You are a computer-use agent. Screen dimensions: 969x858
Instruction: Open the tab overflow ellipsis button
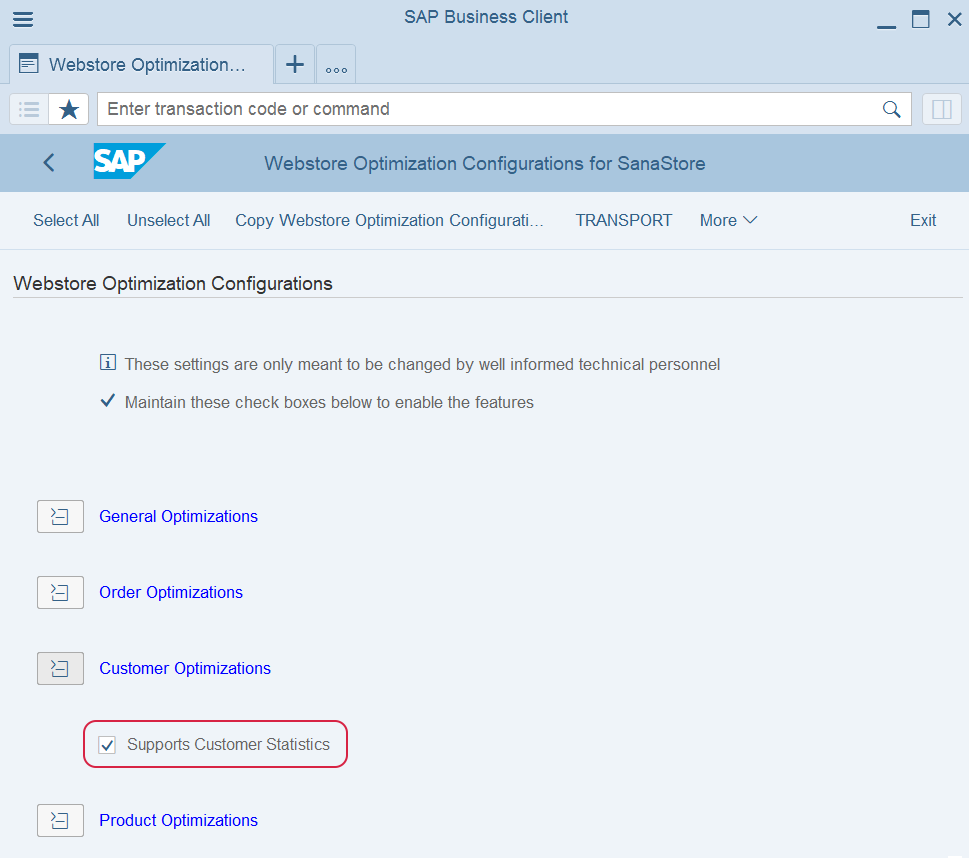336,66
